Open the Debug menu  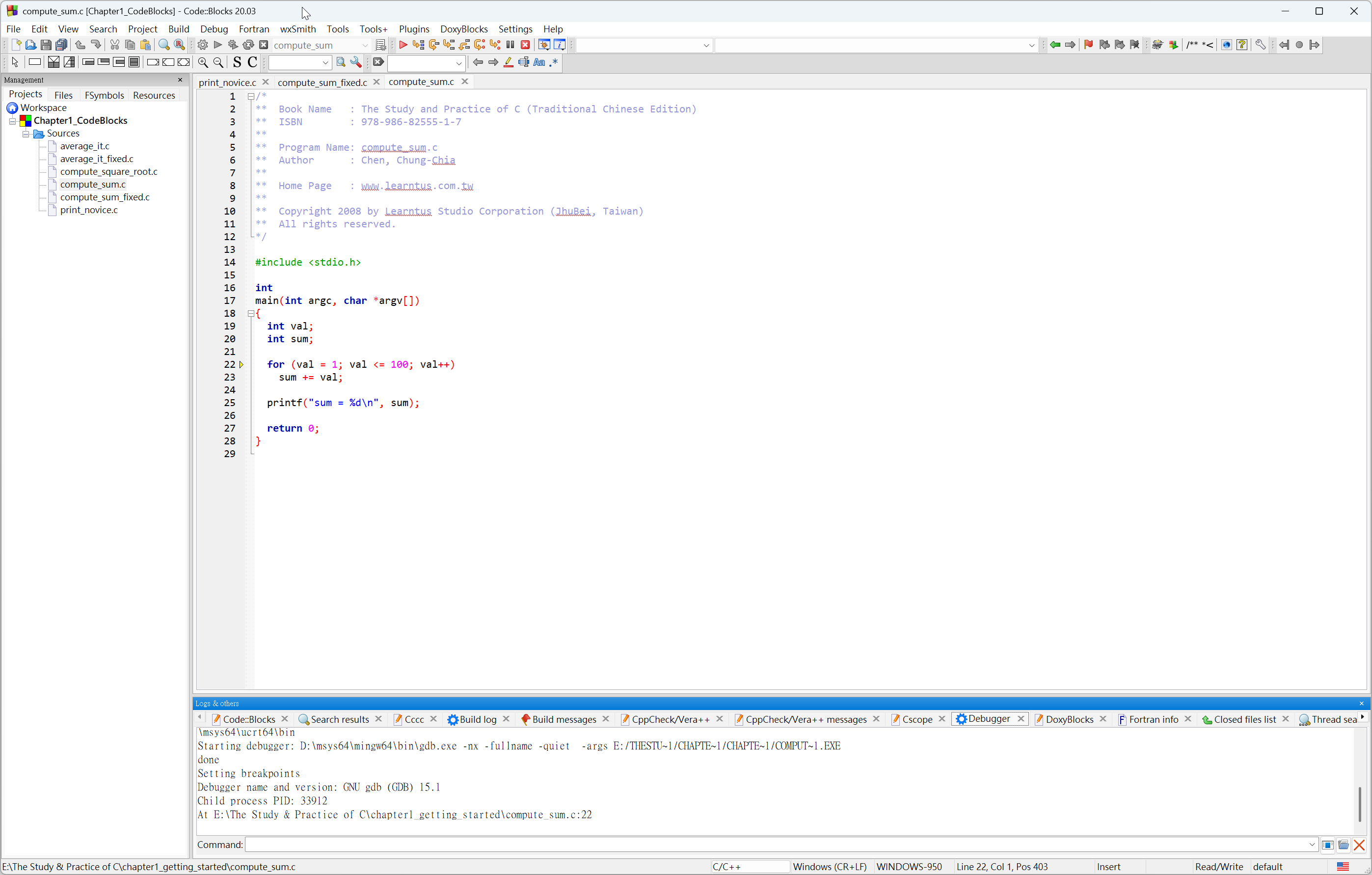point(214,29)
